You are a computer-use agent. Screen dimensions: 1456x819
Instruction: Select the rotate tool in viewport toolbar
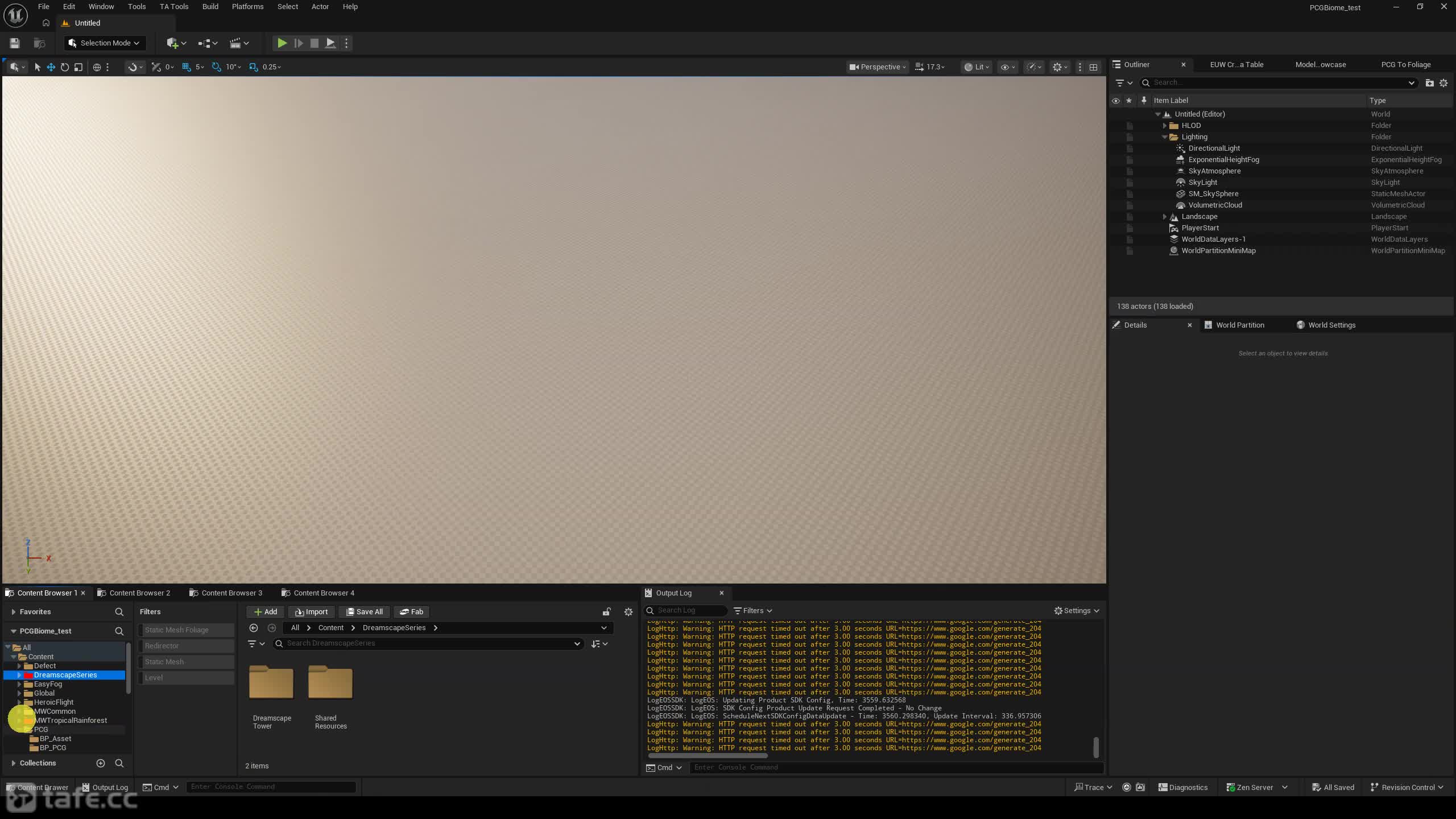pos(65,67)
